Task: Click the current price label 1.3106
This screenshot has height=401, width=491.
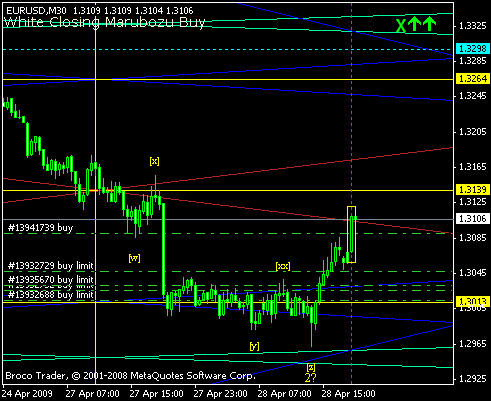Action: coord(473,219)
